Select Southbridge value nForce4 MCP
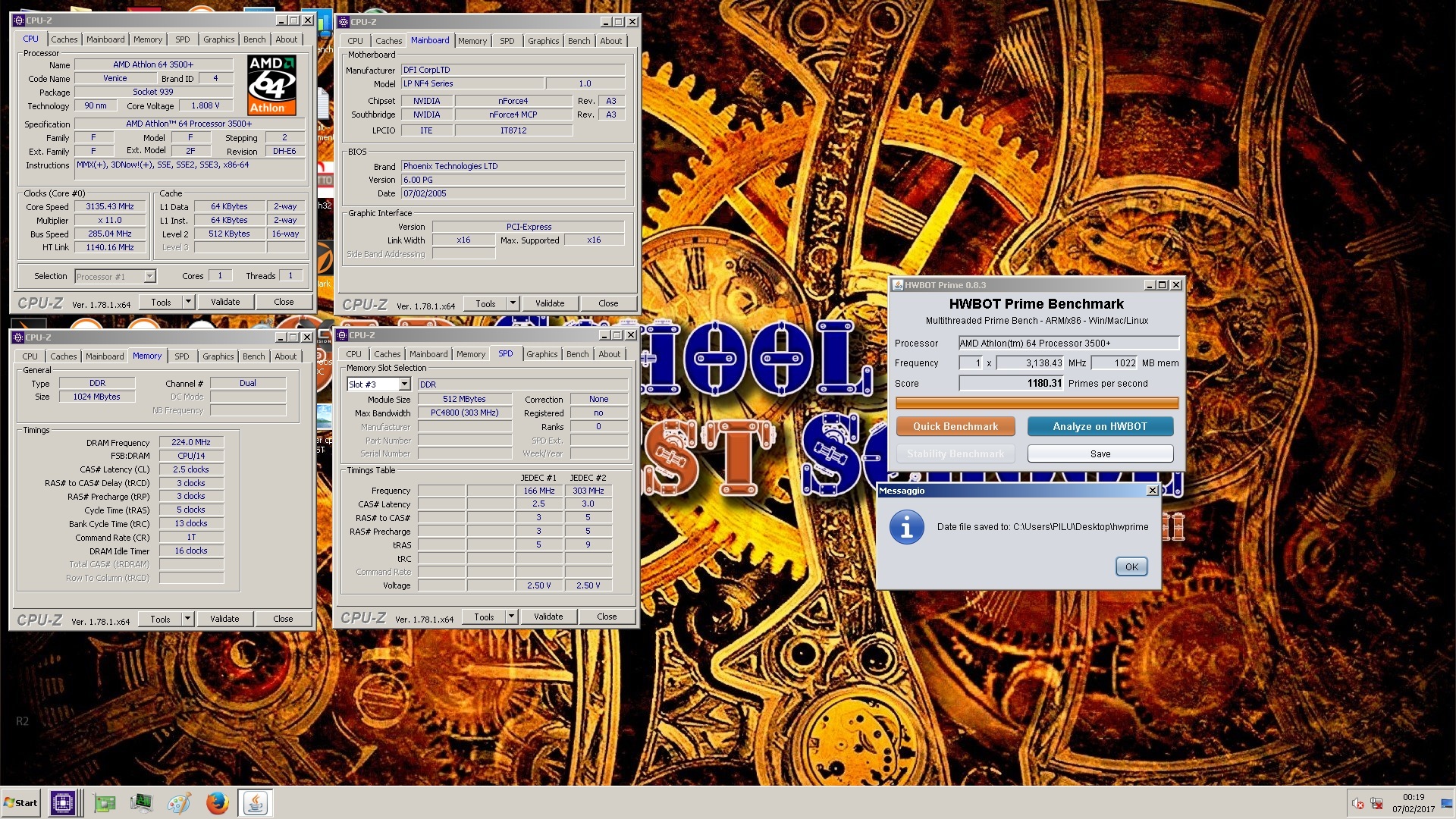Screen dimensions: 1456x819 click(513, 115)
